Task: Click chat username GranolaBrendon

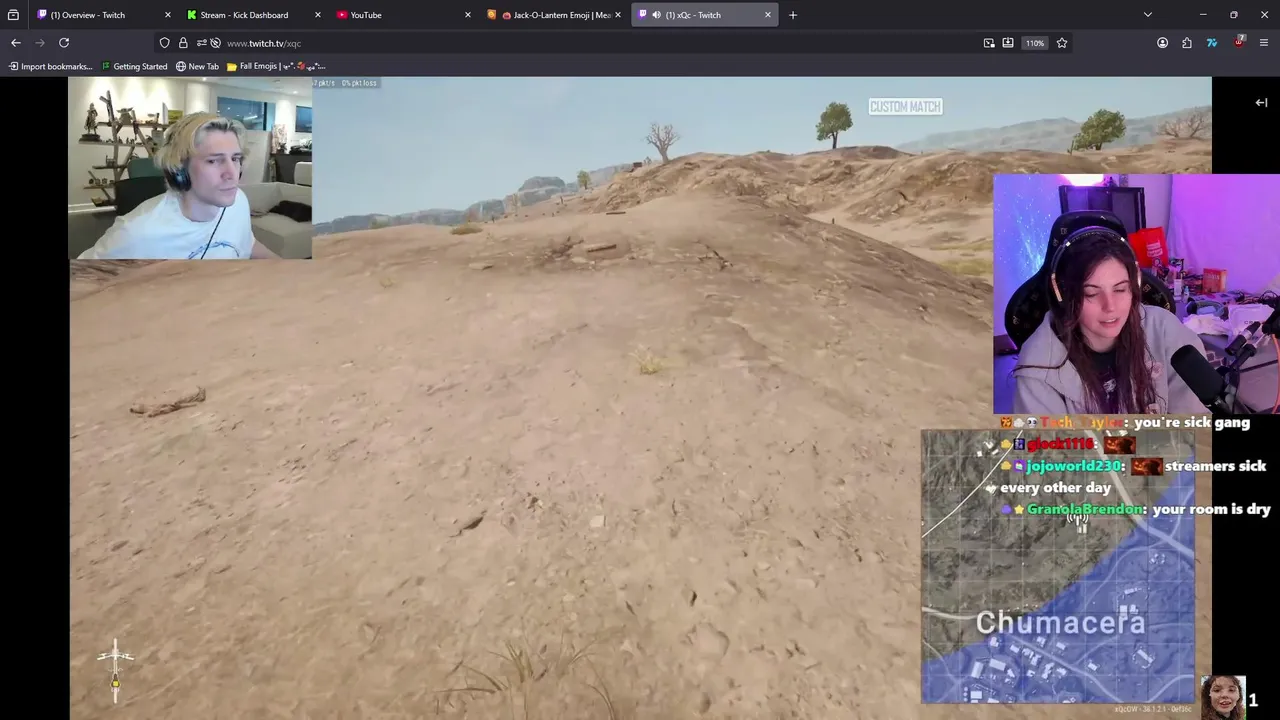Action: point(1085,509)
